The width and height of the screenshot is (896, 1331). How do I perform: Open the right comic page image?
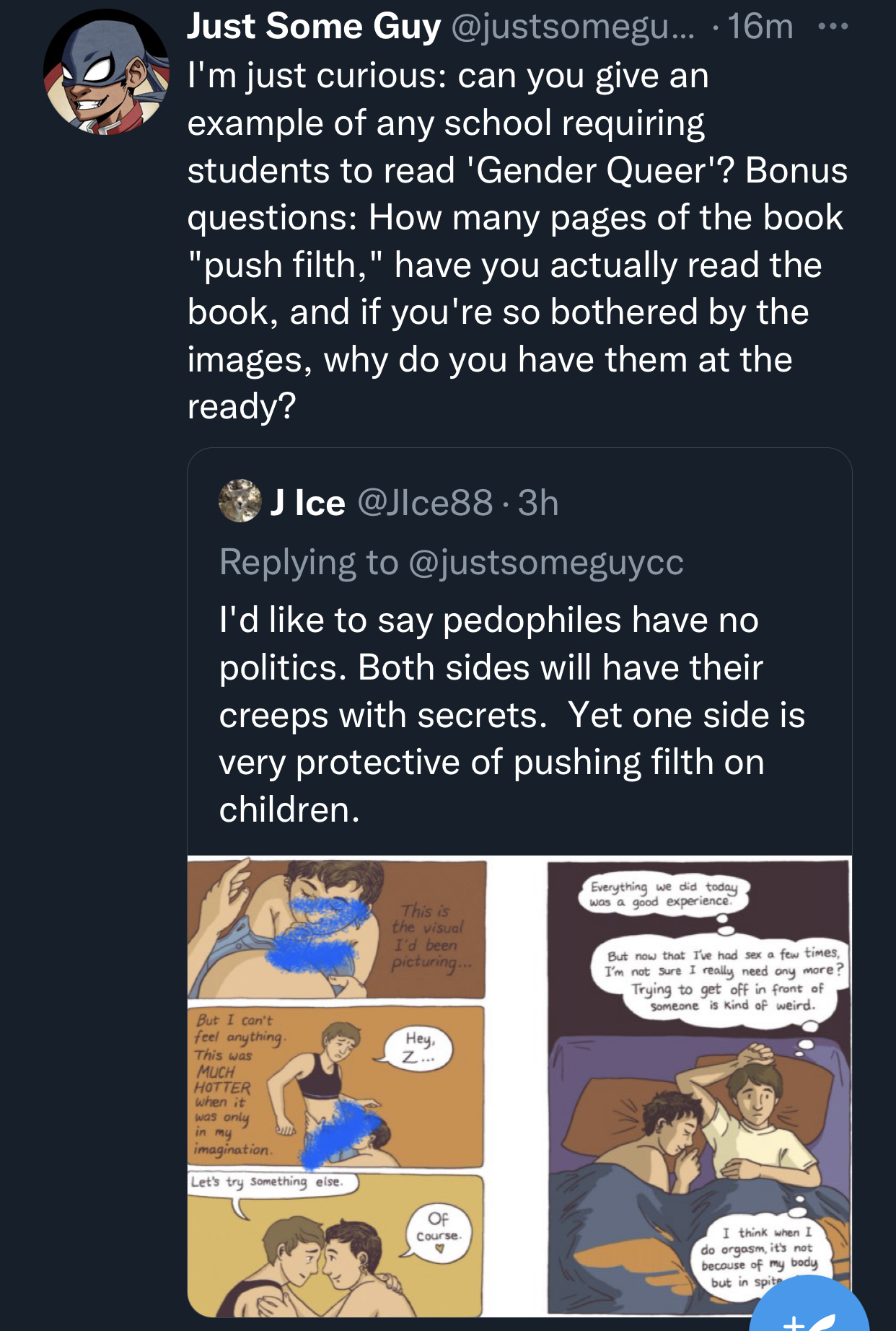pyautogui.click(x=699, y=1087)
